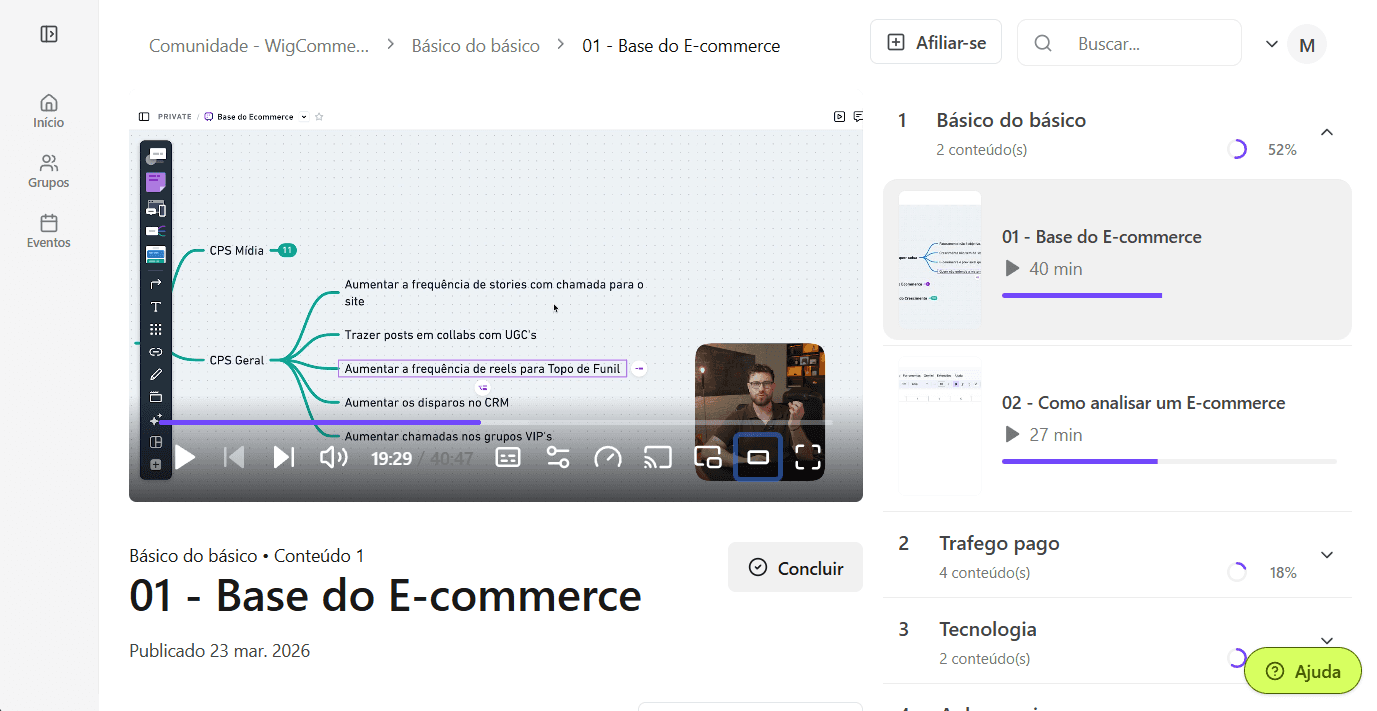Image resolution: width=1377 pixels, height=711 pixels.
Task: Play the video
Action: point(185,458)
